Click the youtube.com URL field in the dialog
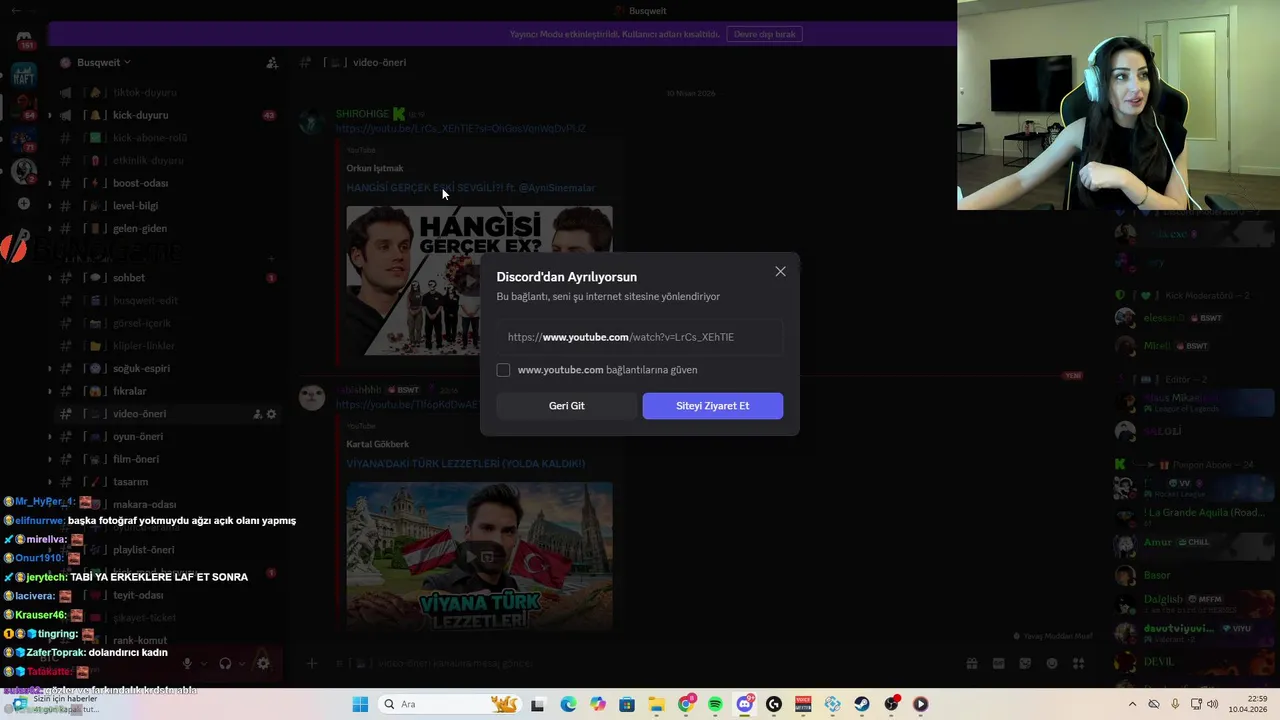This screenshot has width=1280, height=720. coord(640,337)
